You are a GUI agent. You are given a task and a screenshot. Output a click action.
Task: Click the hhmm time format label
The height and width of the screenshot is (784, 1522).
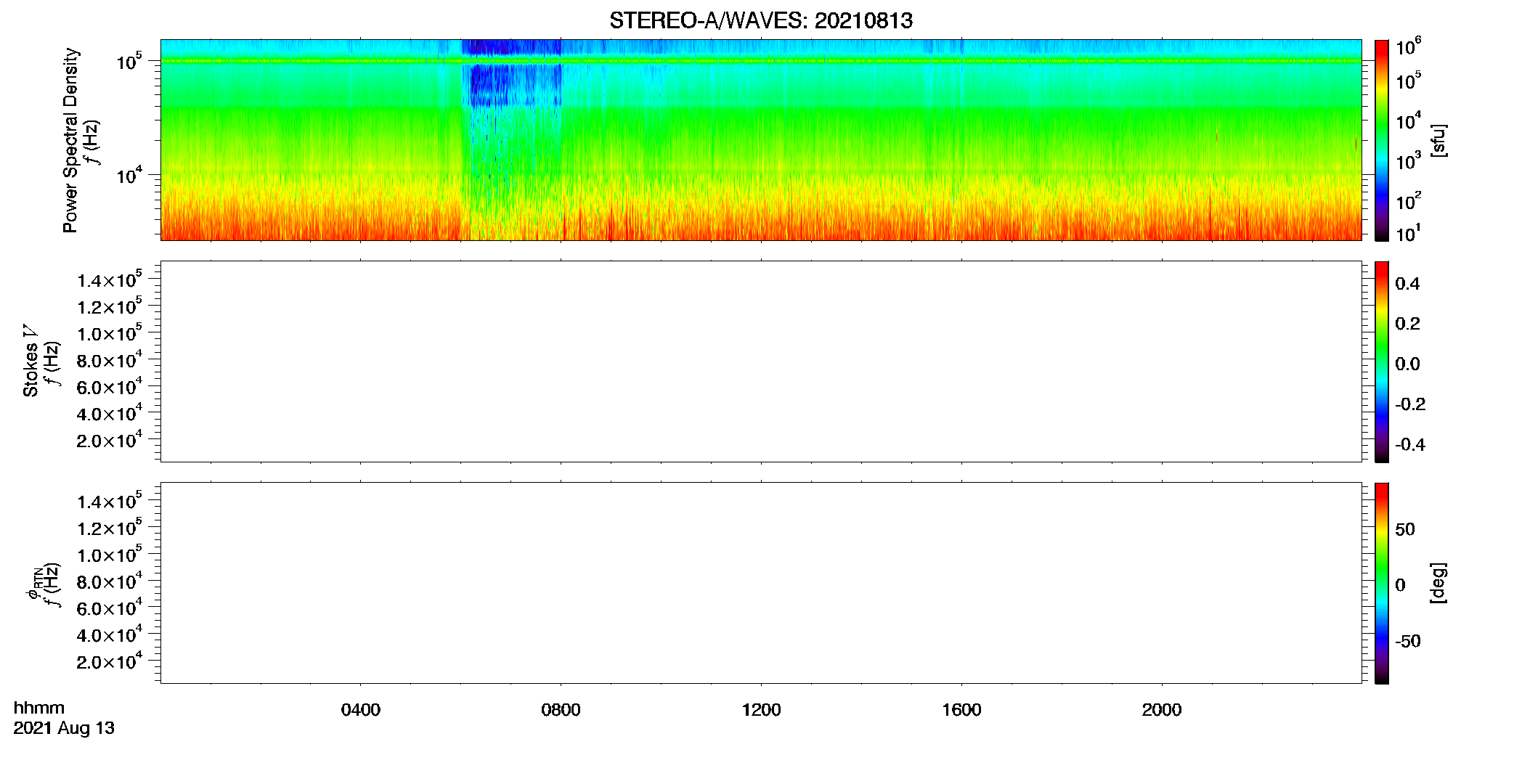point(39,708)
